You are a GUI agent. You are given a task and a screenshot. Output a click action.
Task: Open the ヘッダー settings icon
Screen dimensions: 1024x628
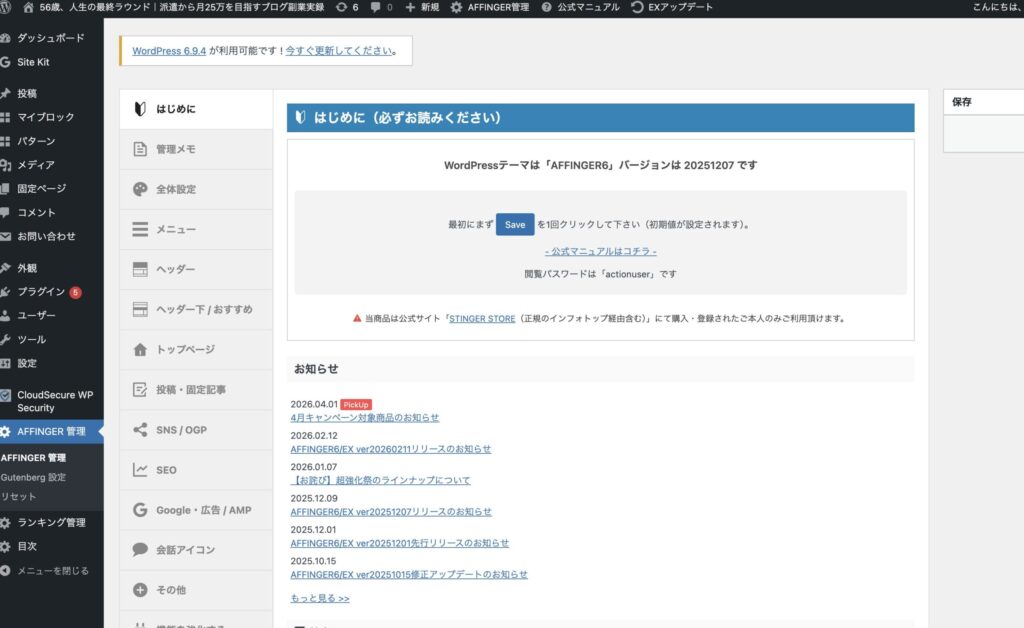139,269
